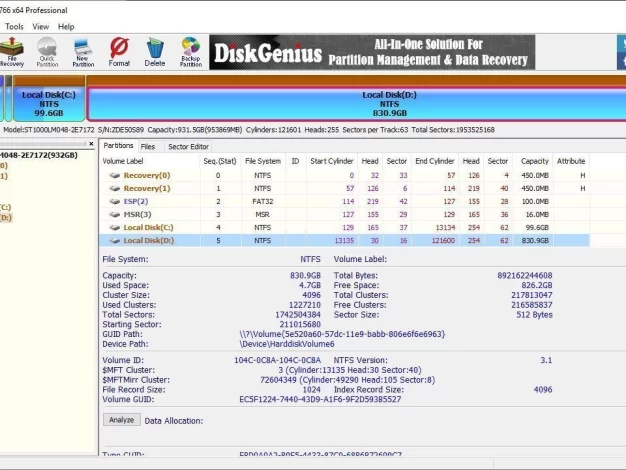Sort by the Capacity column header
Screen dimensions: 626x470
click(534, 161)
